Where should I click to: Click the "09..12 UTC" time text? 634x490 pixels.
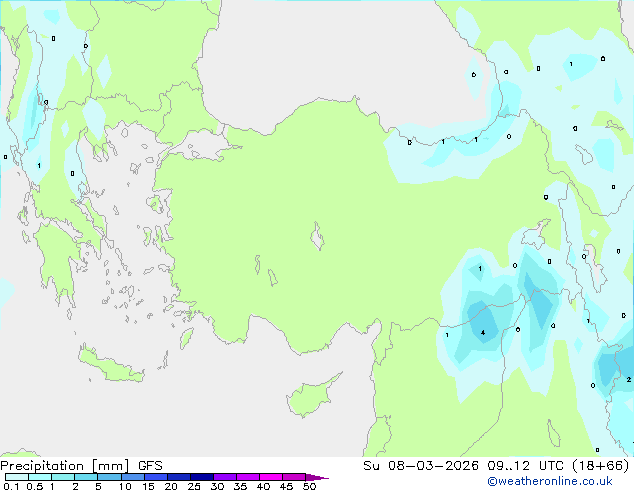[x=525, y=466]
